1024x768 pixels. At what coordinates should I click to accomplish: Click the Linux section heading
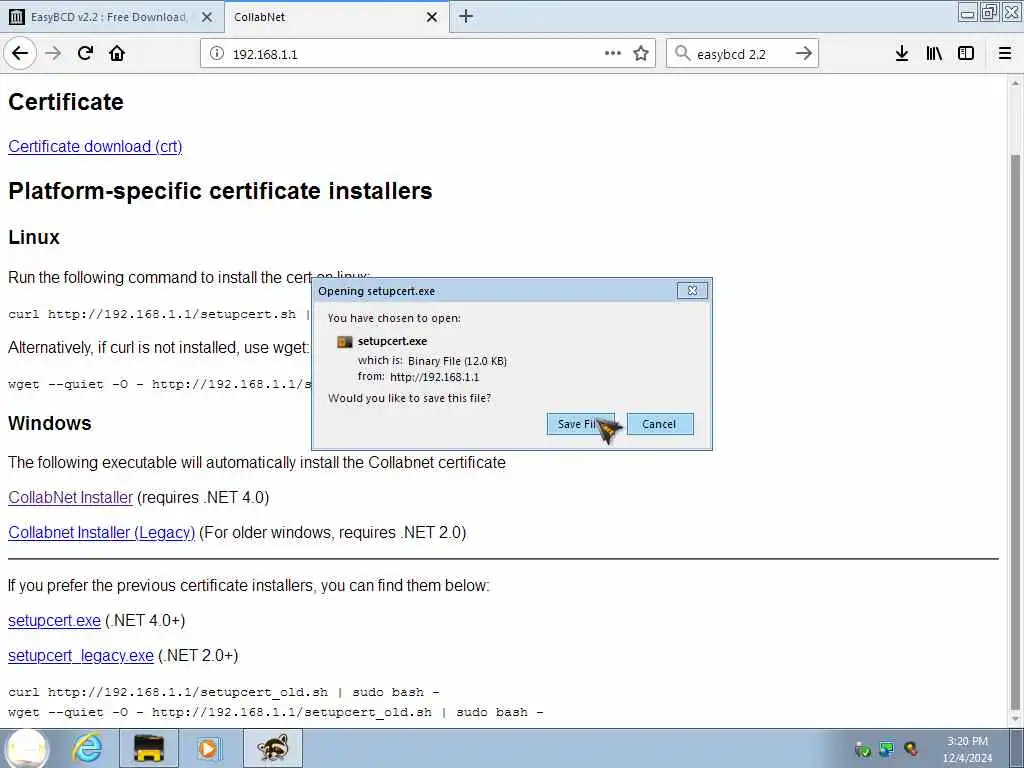(34, 237)
